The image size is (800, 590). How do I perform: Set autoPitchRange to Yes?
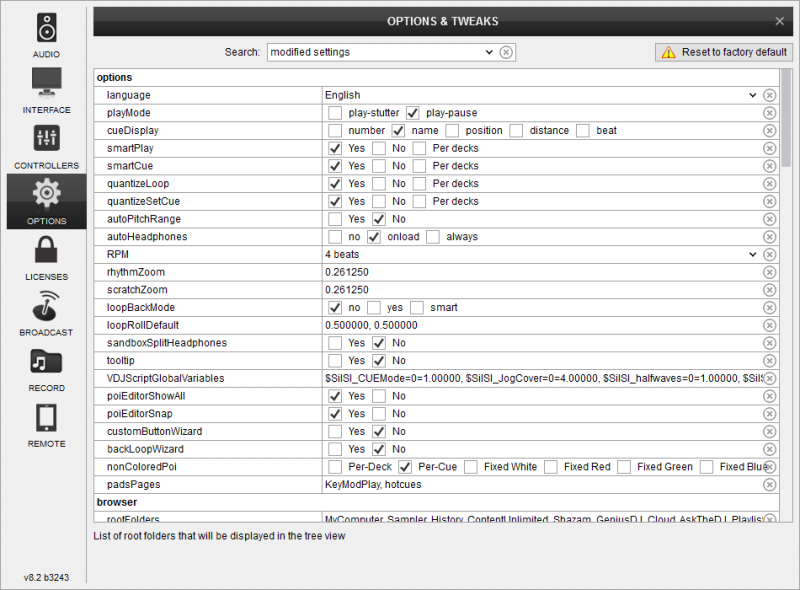(335, 219)
